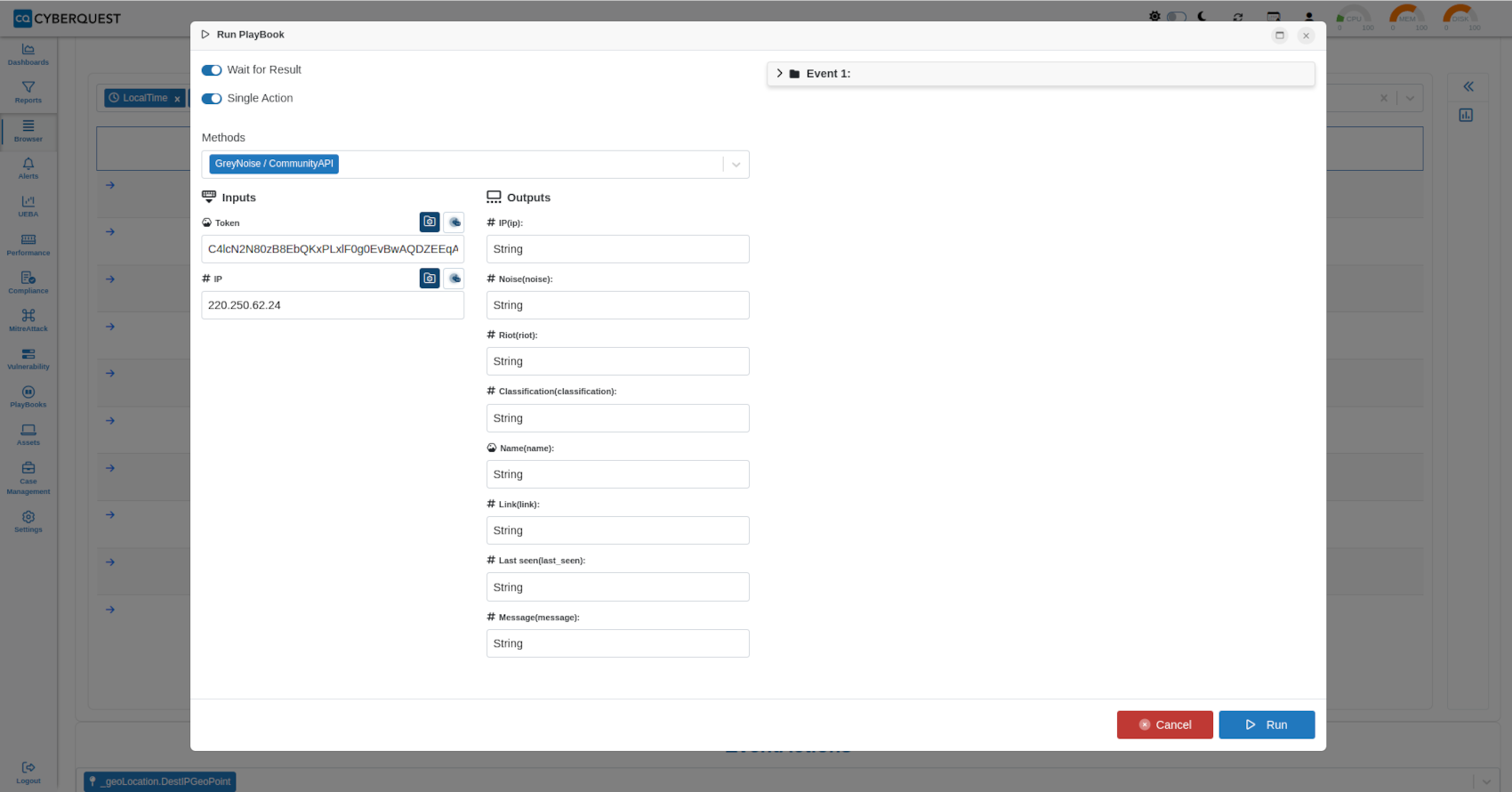Open the Compliance section
This screenshot has width=1512, height=792.
tap(28, 283)
